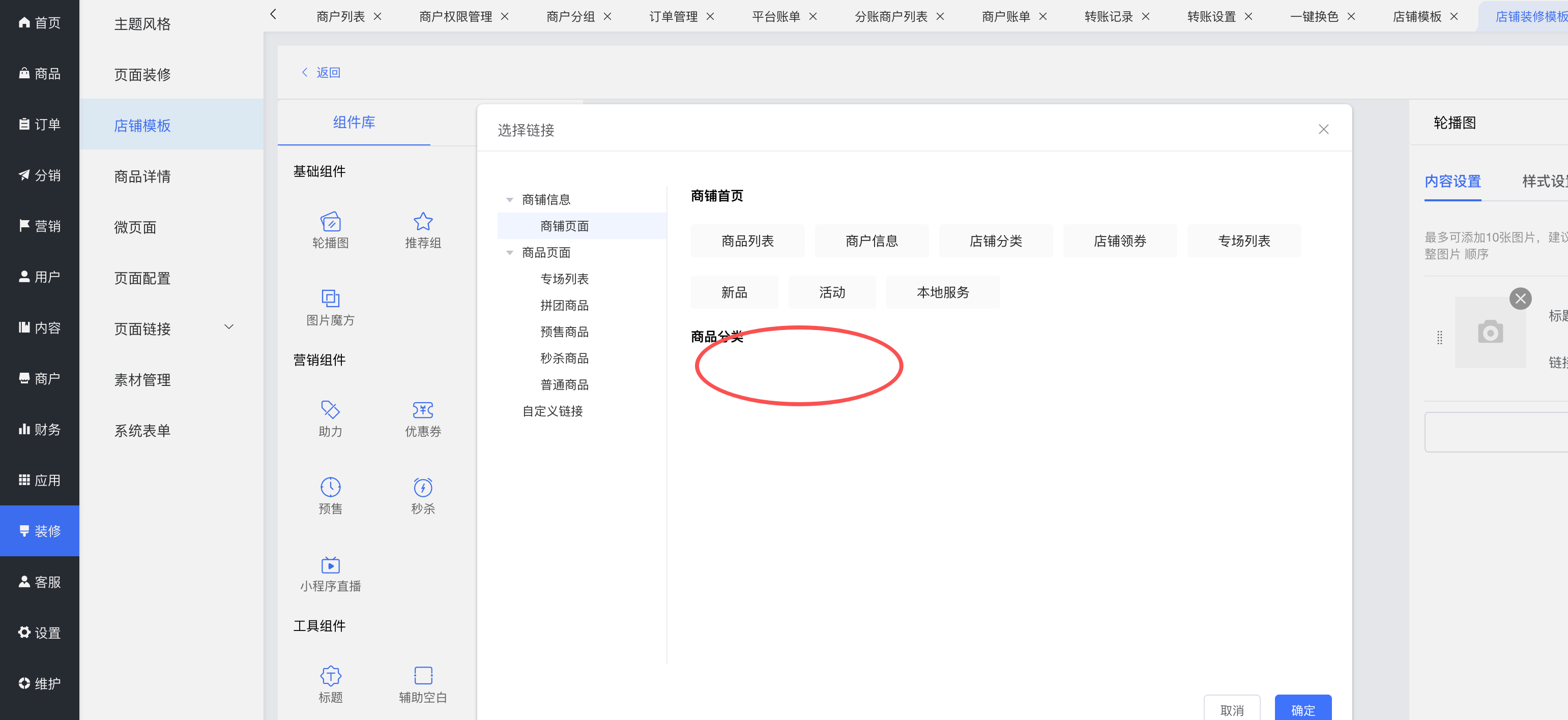Add the 图片魔方 image cube component
This screenshot has width=1568, height=720.
330,299
